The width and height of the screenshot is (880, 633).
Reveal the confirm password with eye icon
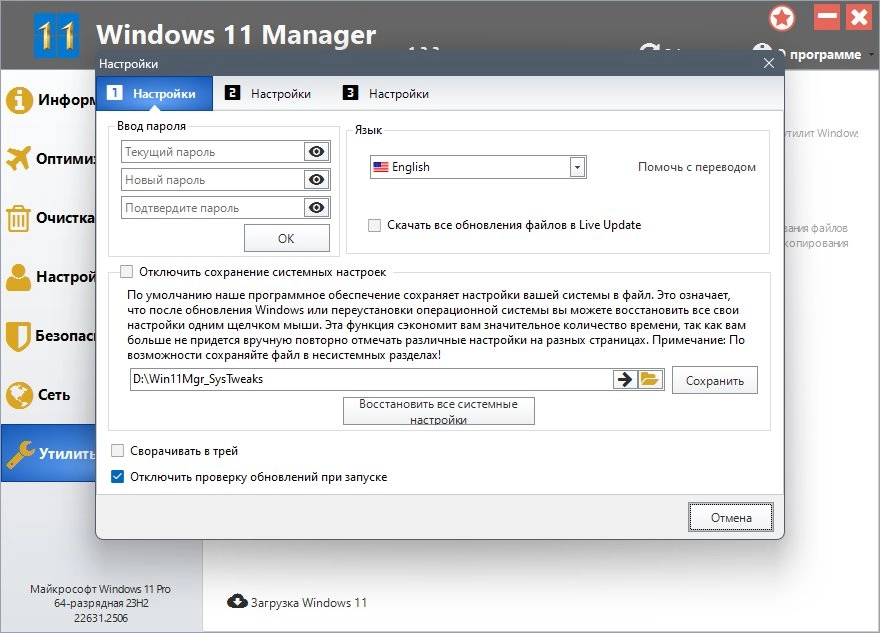click(x=317, y=208)
